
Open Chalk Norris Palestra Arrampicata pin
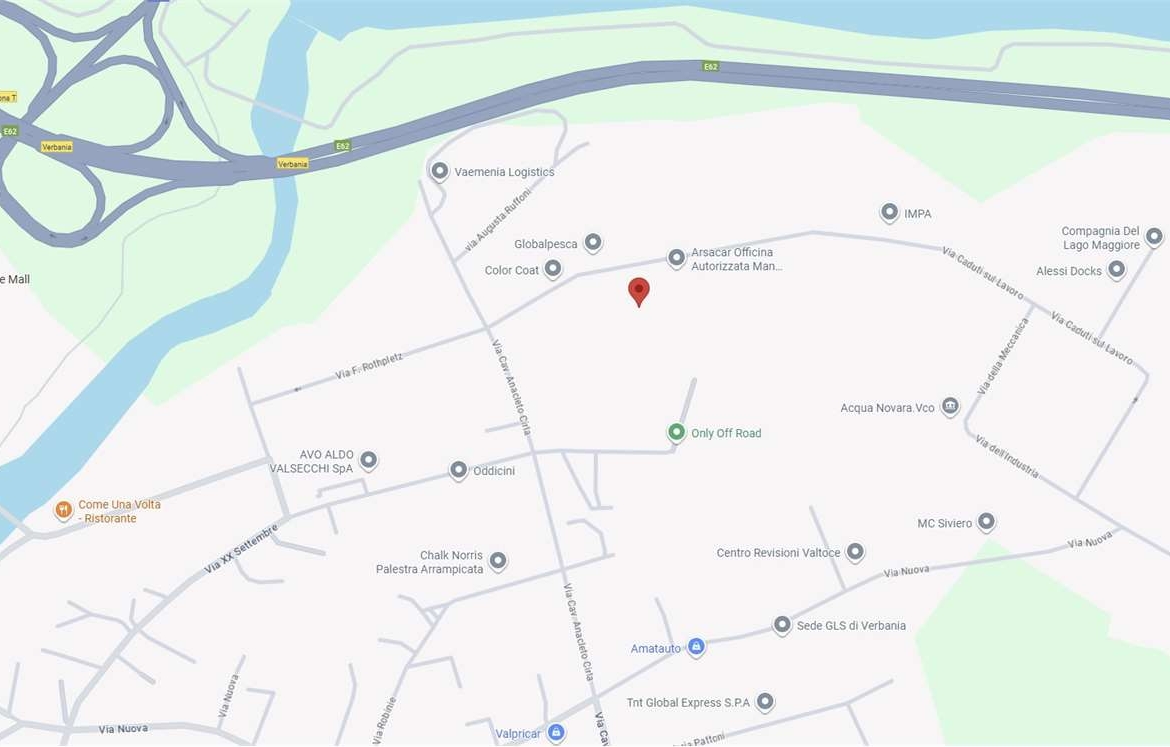click(498, 561)
